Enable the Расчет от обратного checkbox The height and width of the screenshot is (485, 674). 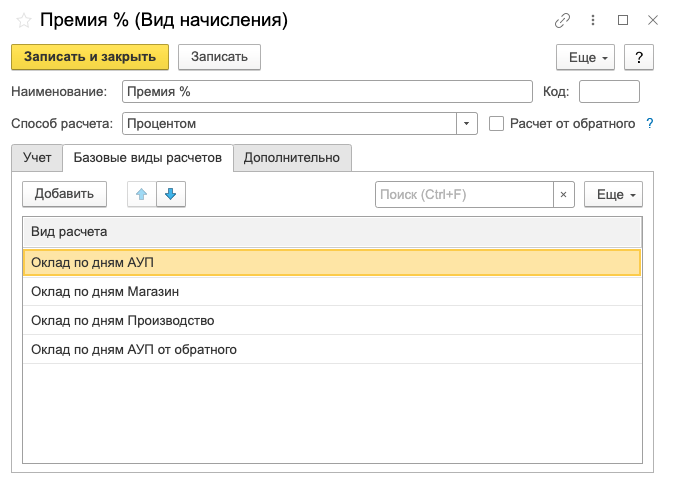tap(496, 124)
